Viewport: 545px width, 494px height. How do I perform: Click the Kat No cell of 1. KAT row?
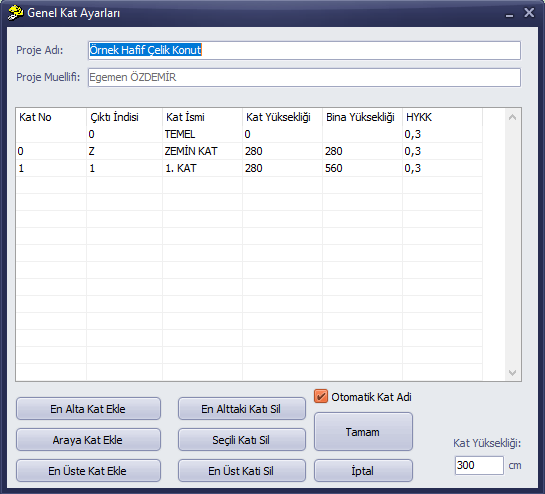[x=51, y=168]
